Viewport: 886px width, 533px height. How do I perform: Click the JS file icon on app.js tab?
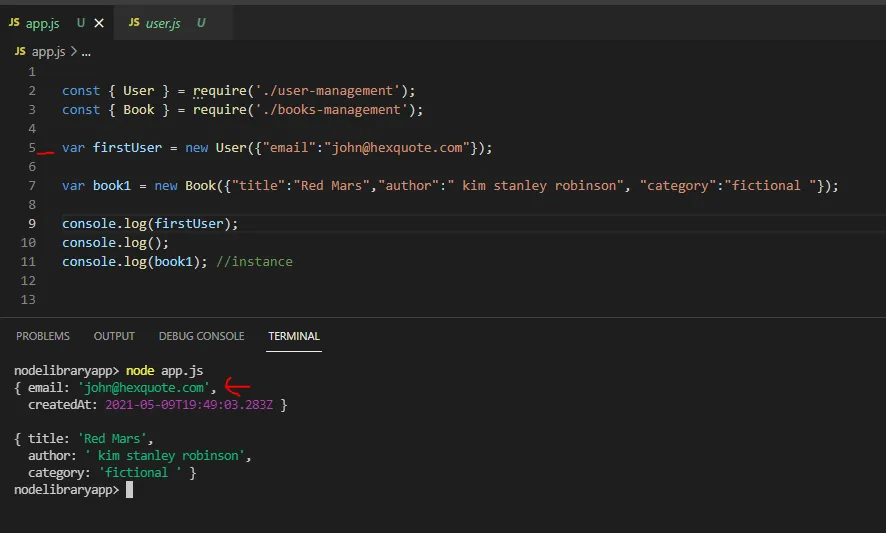(x=14, y=23)
